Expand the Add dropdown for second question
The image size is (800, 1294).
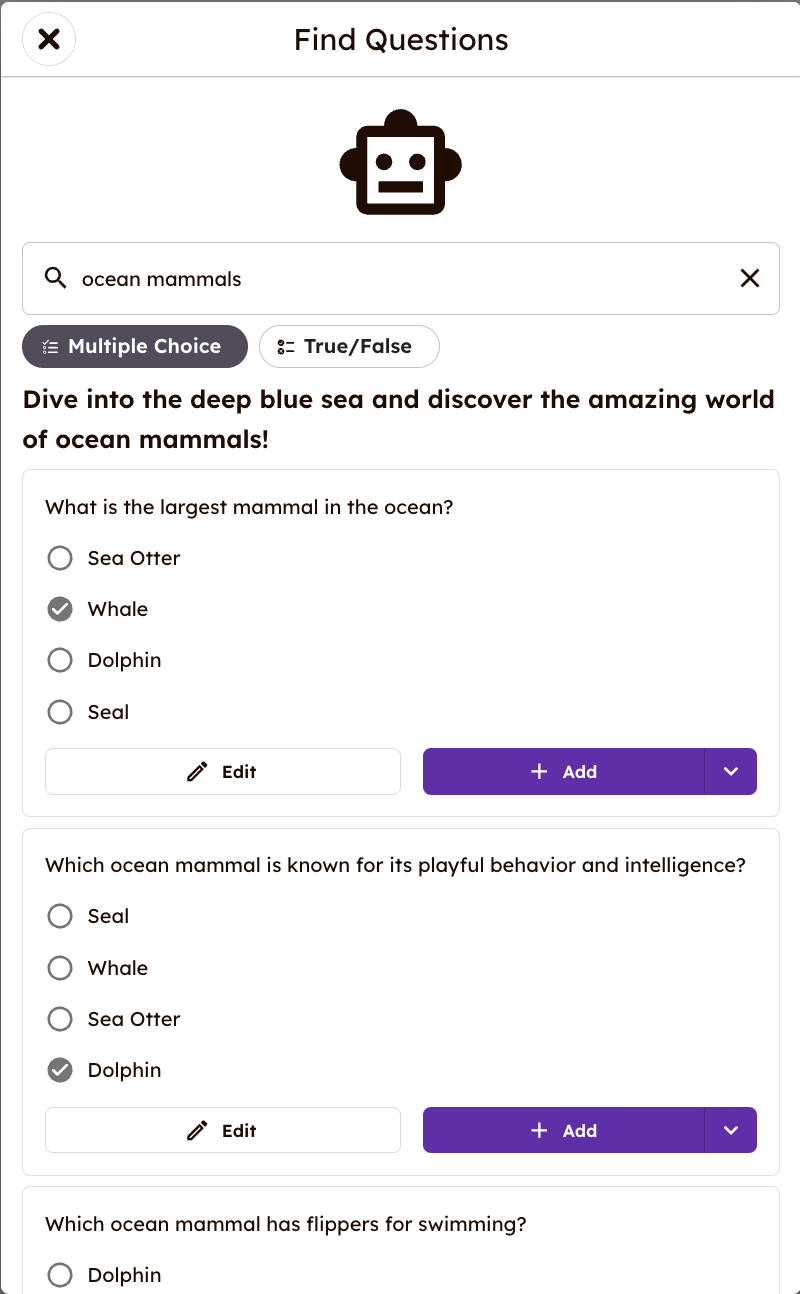tap(731, 1130)
